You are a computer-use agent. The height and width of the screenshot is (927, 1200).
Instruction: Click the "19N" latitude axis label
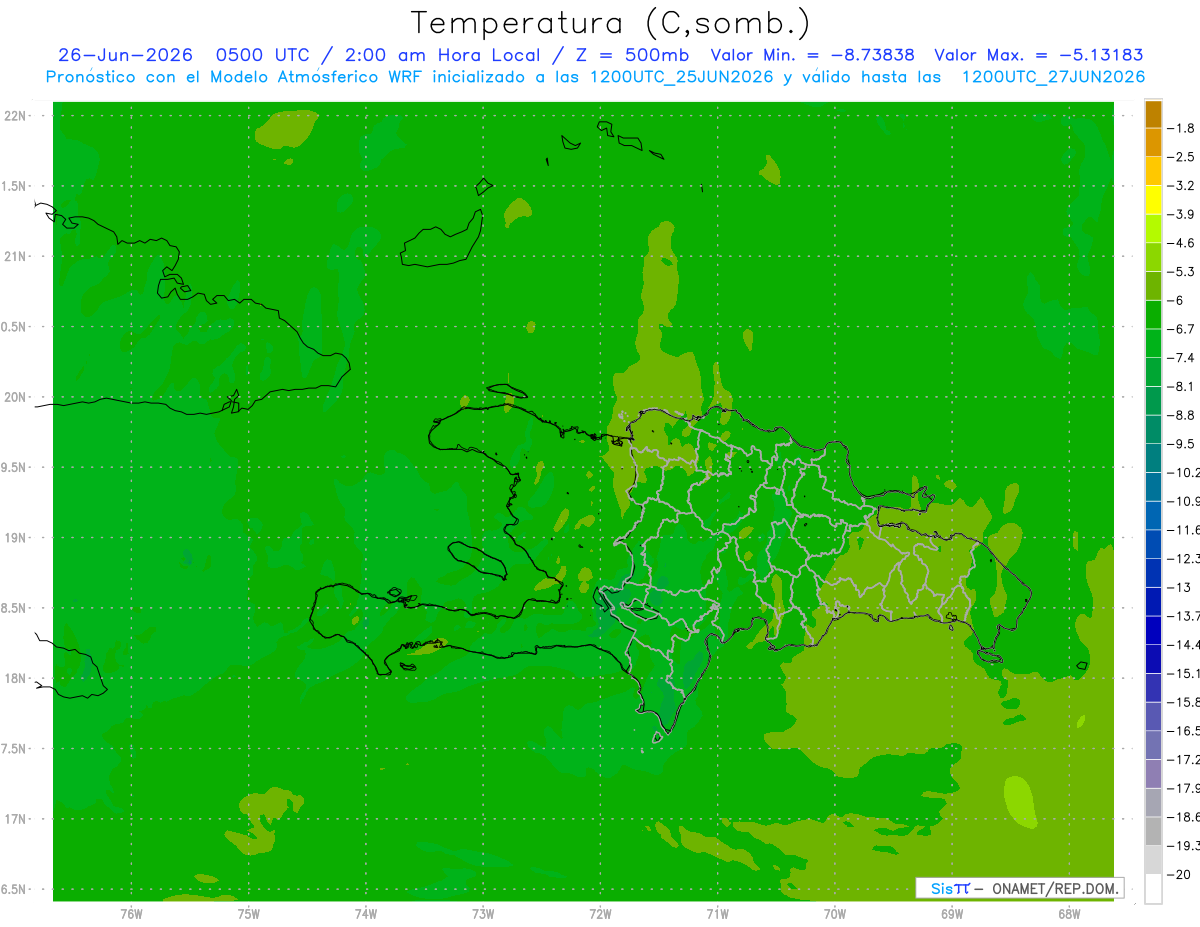16,537
